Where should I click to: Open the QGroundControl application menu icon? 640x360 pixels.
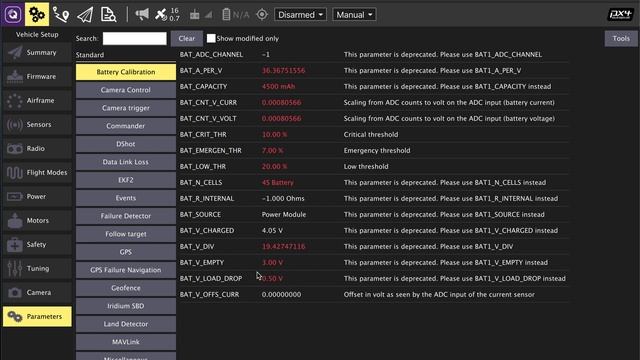(13, 14)
